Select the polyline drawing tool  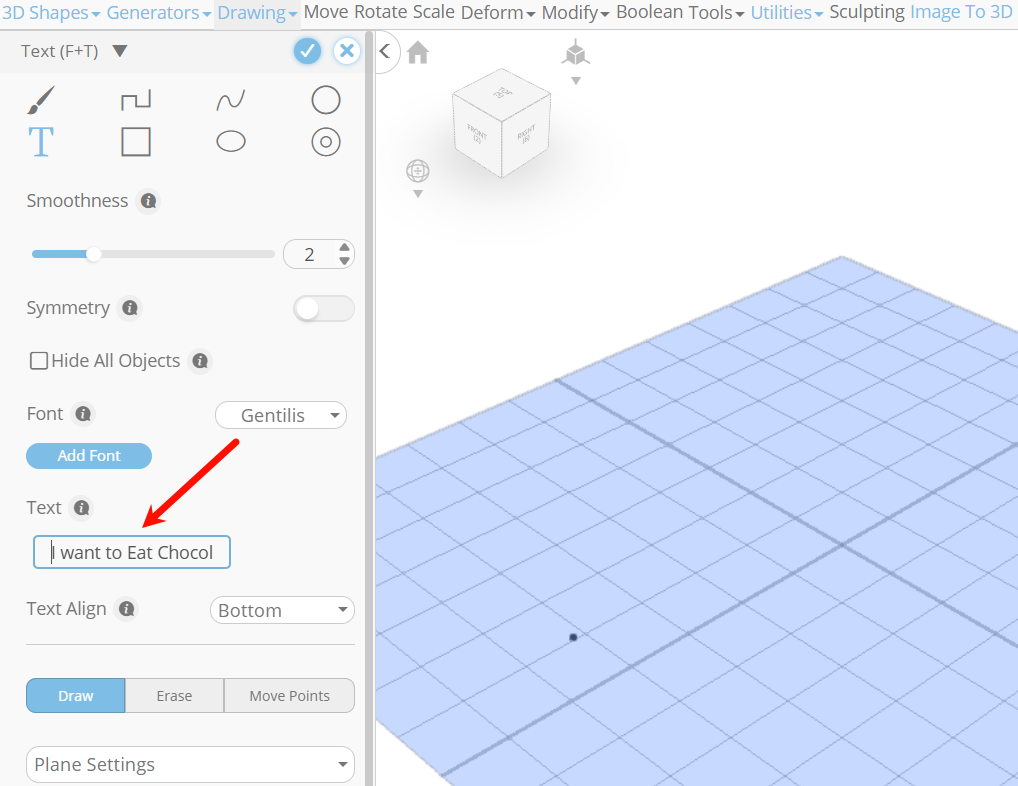(x=136, y=99)
